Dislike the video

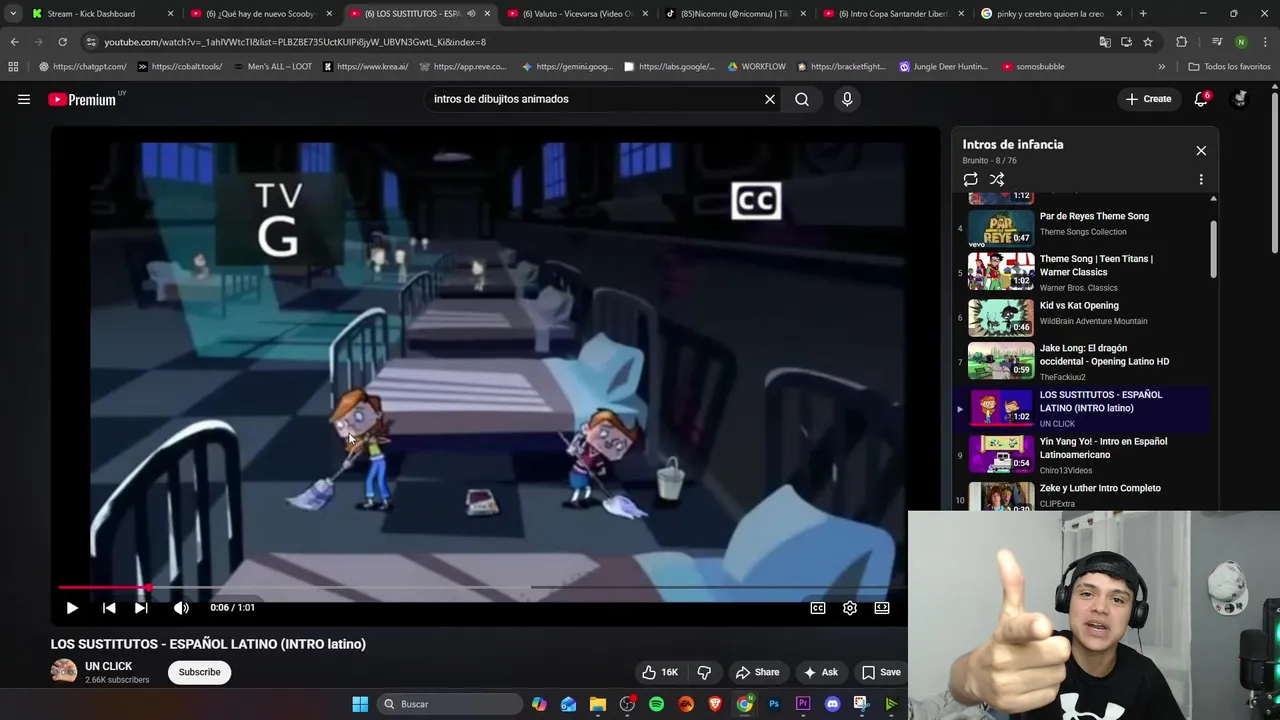(x=704, y=672)
